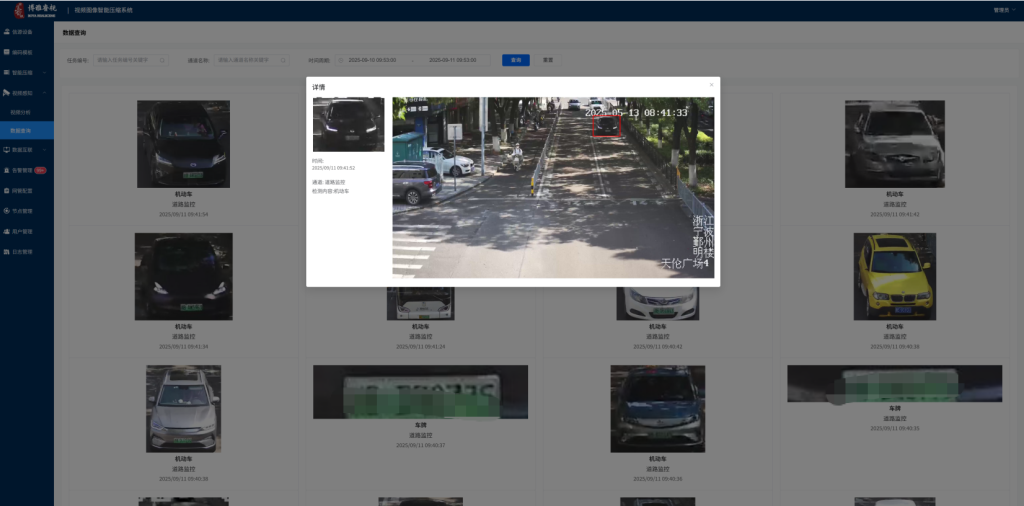
Task: Click the 节点管理 sidebar icon
Action: point(7,211)
